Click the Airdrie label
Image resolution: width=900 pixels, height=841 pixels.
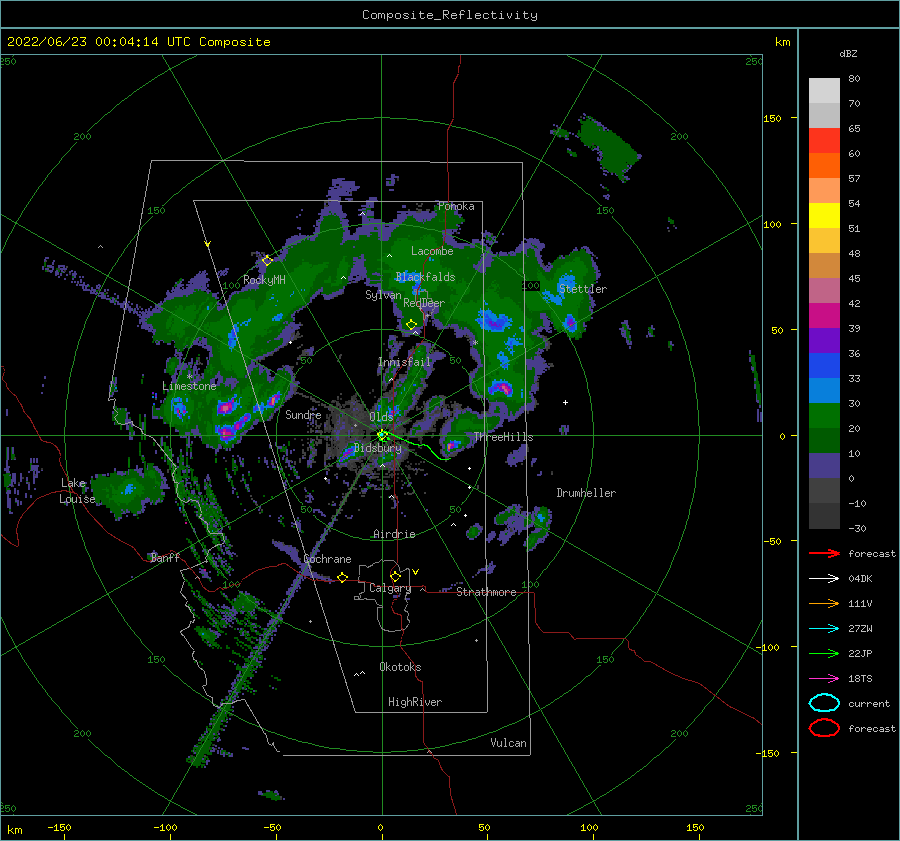click(x=394, y=534)
